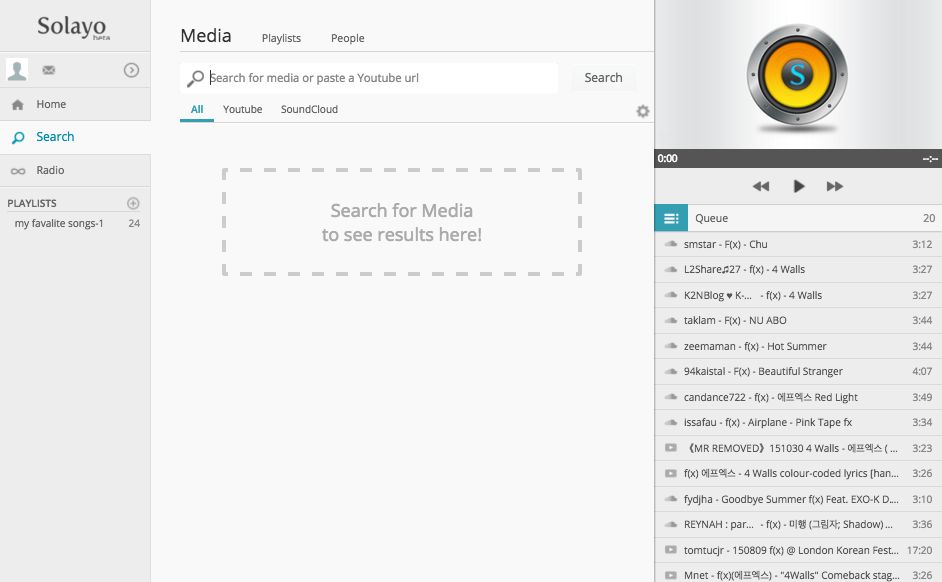Select candance722 Red Light track
Image resolution: width=942 pixels, height=582 pixels.
(x=798, y=398)
